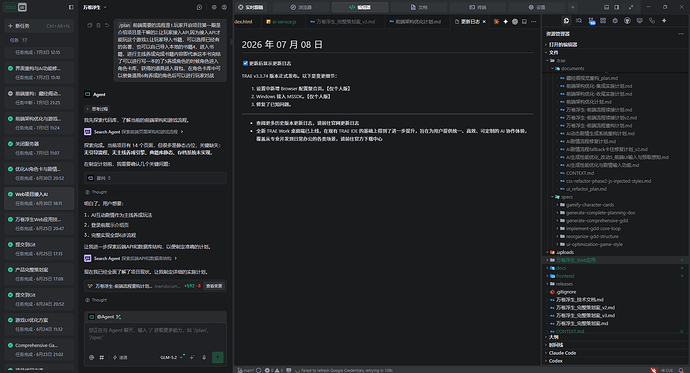Open chat settings gear icon
The width and height of the screenshot is (690, 373).
coord(214,7)
